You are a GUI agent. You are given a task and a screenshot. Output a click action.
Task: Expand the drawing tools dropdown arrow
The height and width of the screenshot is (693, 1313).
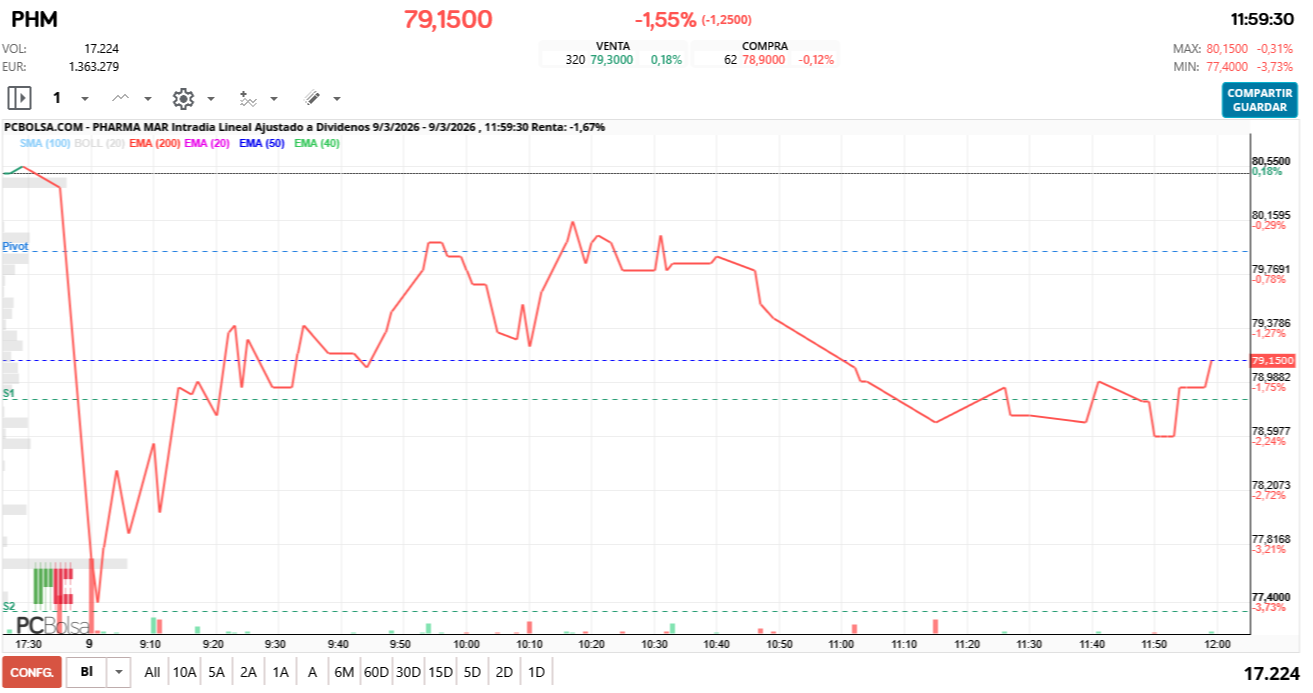coord(335,98)
